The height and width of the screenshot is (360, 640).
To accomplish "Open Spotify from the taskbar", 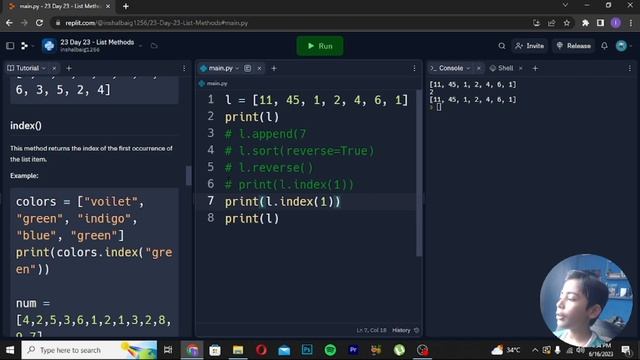I will (x=330, y=350).
